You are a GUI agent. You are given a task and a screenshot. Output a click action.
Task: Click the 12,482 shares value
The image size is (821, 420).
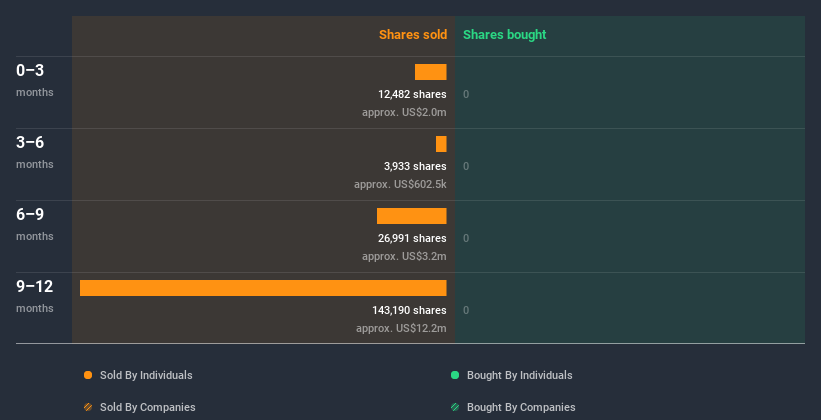412,94
